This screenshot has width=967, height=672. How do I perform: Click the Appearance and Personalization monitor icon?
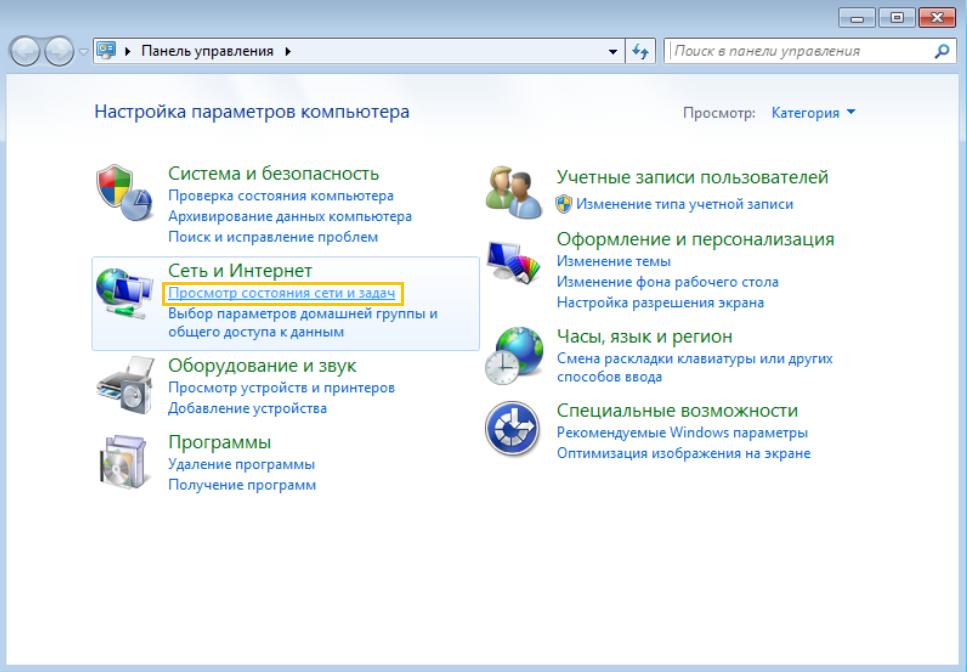click(512, 262)
